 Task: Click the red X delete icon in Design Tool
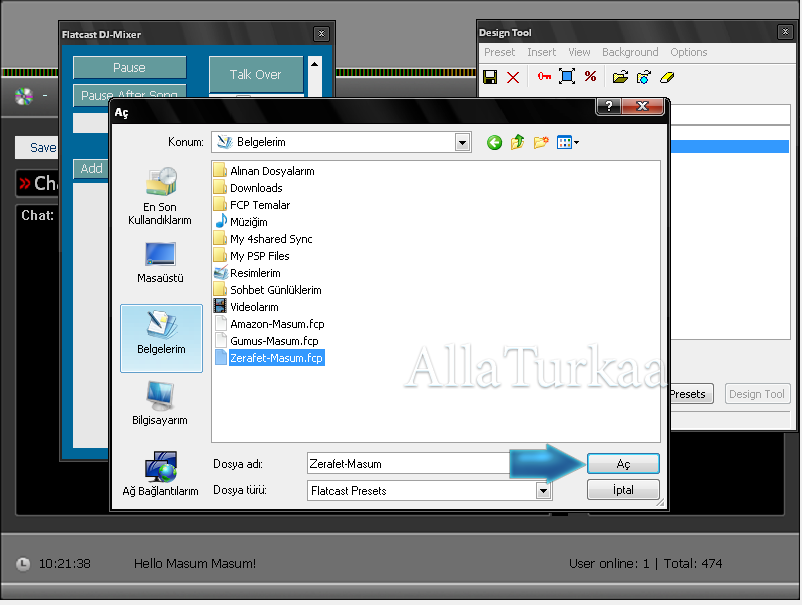[x=513, y=77]
